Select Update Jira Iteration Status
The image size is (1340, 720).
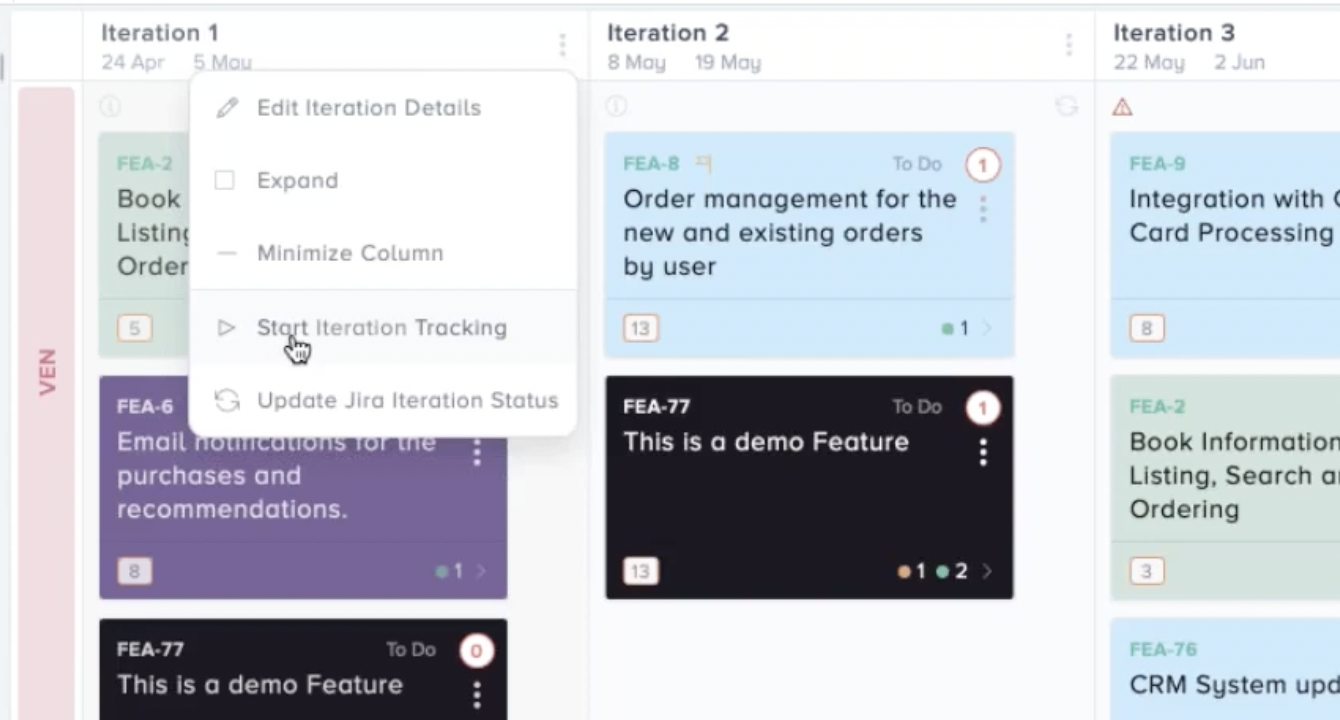coord(407,400)
